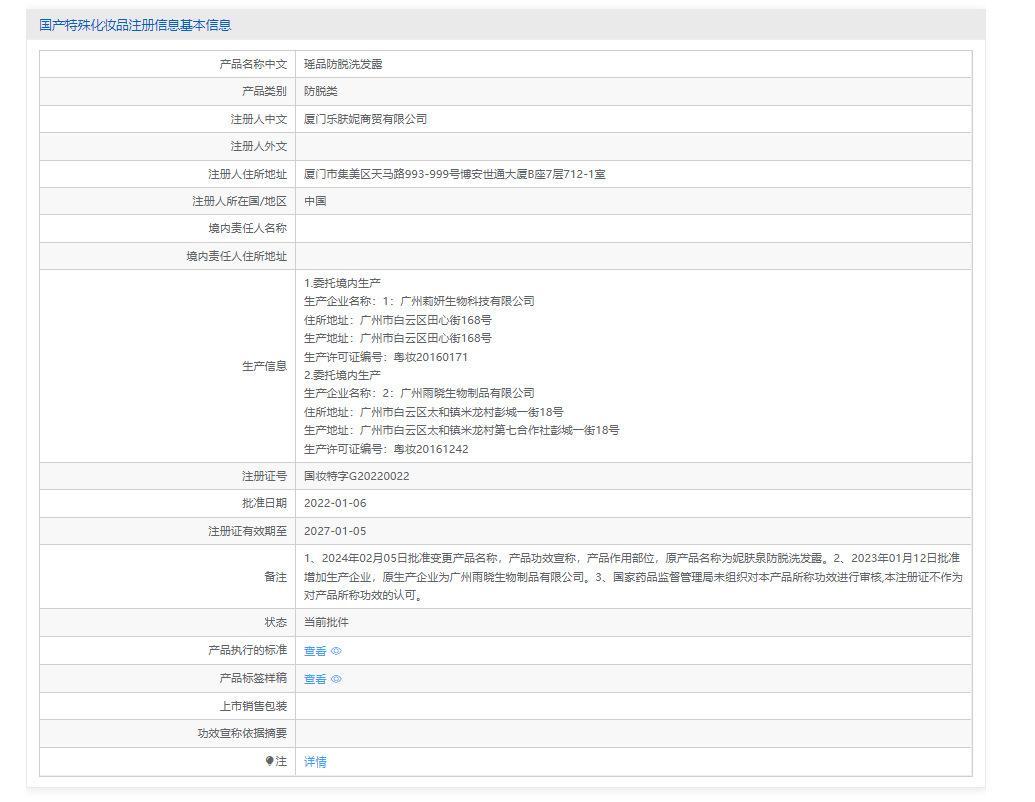Click the country value 中国
The width and height of the screenshot is (1035, 802).
point(315,201)
